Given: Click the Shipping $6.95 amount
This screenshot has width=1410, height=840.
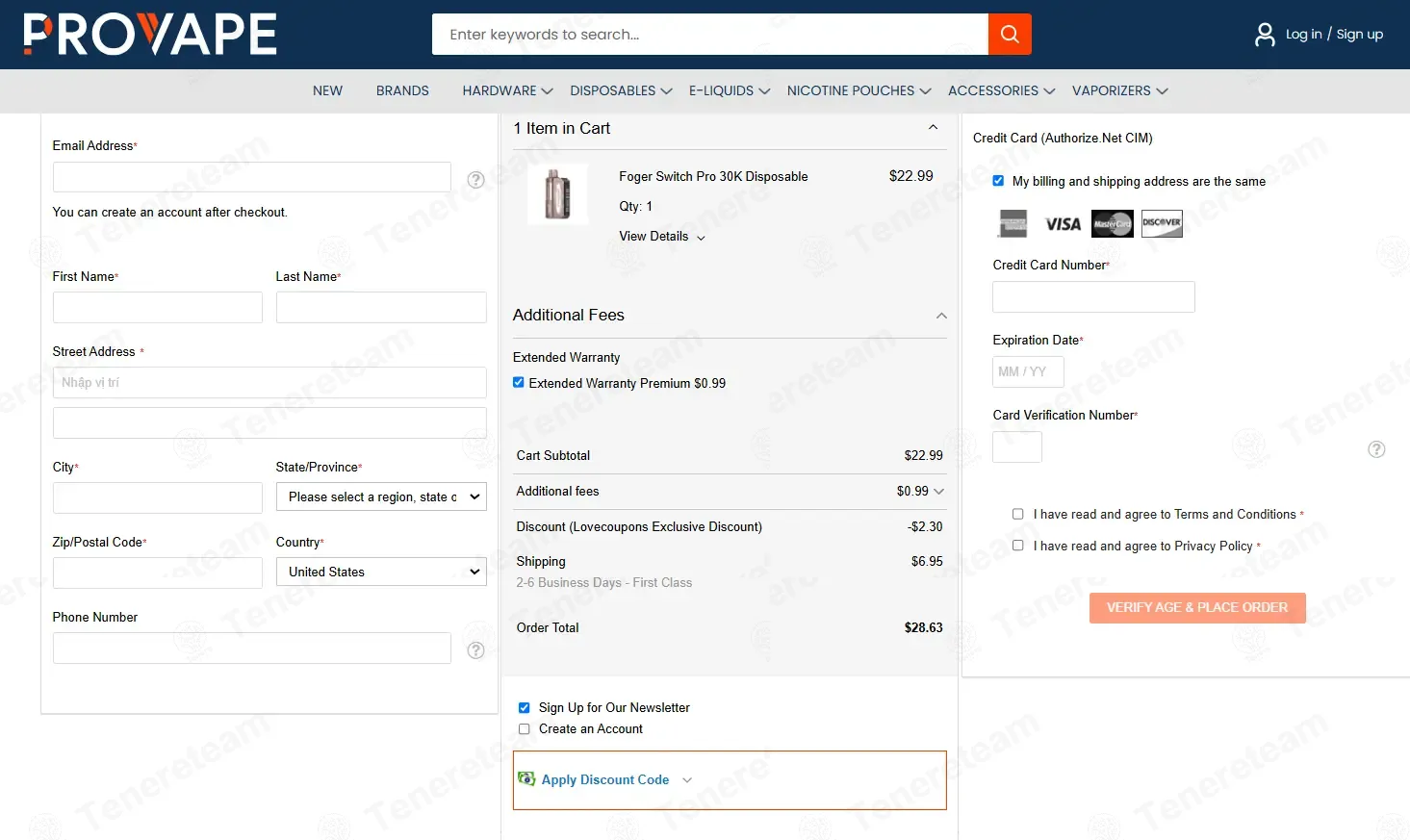Looking at the screenshot, I should coord(927,561).
